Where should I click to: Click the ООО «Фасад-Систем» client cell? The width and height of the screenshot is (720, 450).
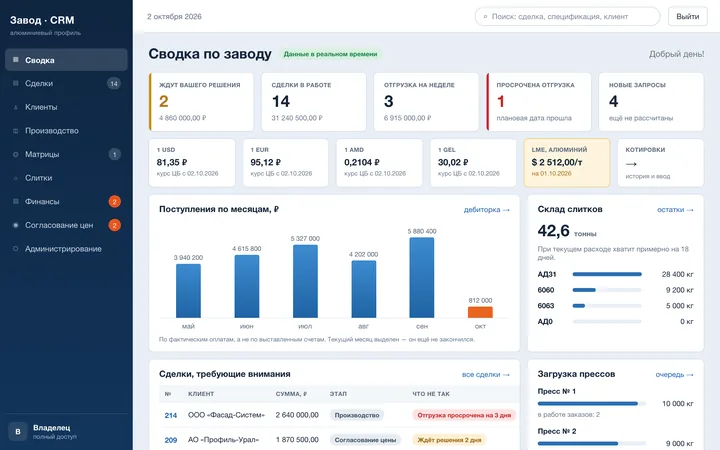pos(226,415)
